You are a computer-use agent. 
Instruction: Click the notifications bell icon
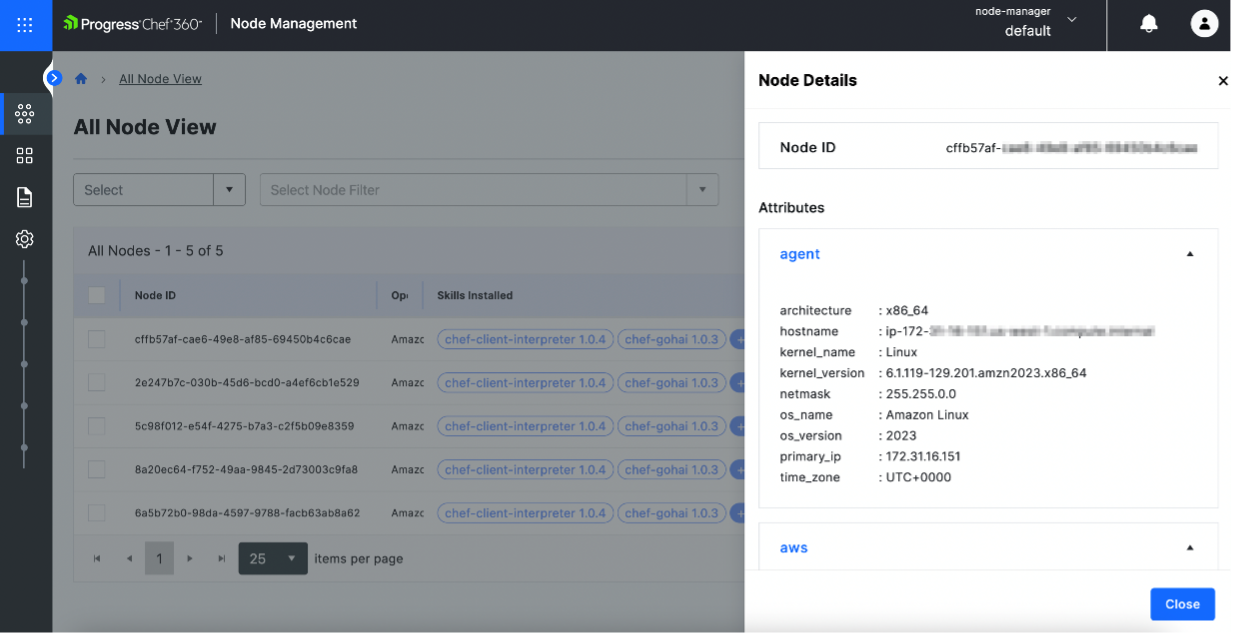tap(1149, 24)
